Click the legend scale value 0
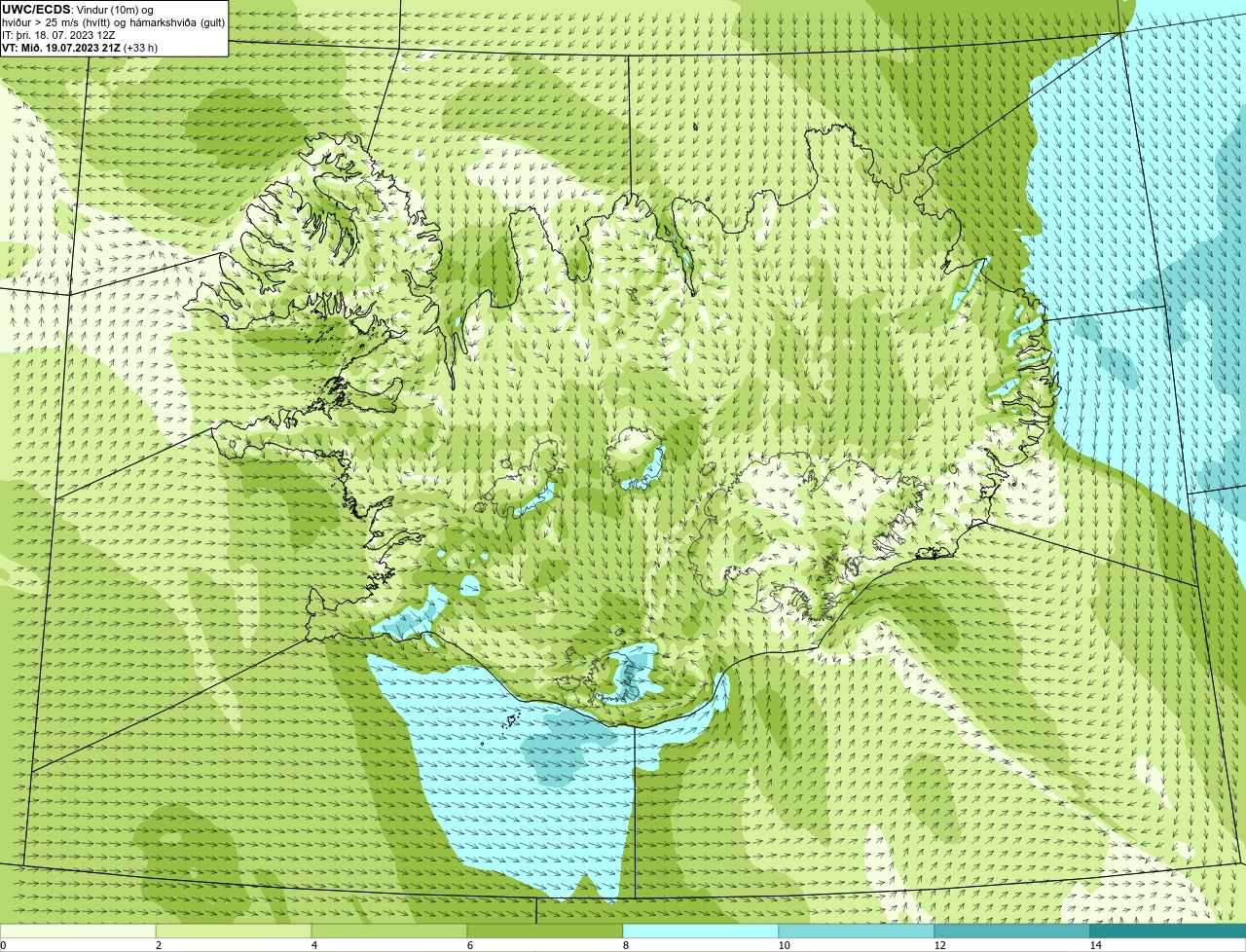Image resolution: width=1246 pixels, height=952 pixels. [3, 945]
